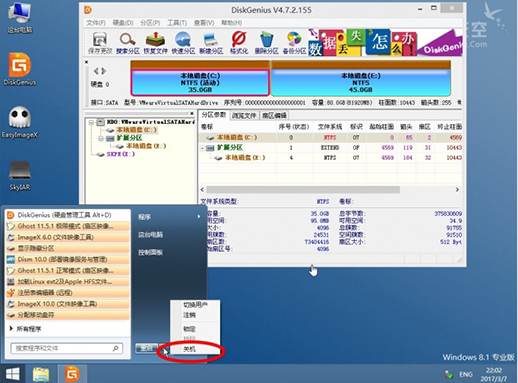Click the 格式化 format icon

(x=239, y=43)
